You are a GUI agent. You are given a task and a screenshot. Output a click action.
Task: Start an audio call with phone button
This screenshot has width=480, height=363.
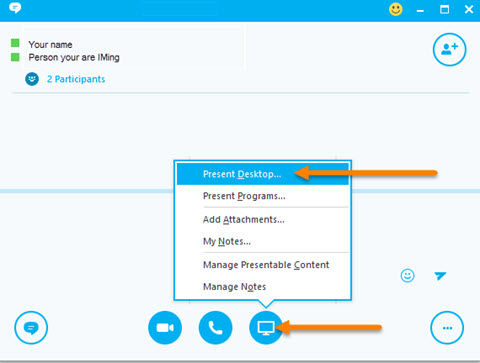pos(215,328)
